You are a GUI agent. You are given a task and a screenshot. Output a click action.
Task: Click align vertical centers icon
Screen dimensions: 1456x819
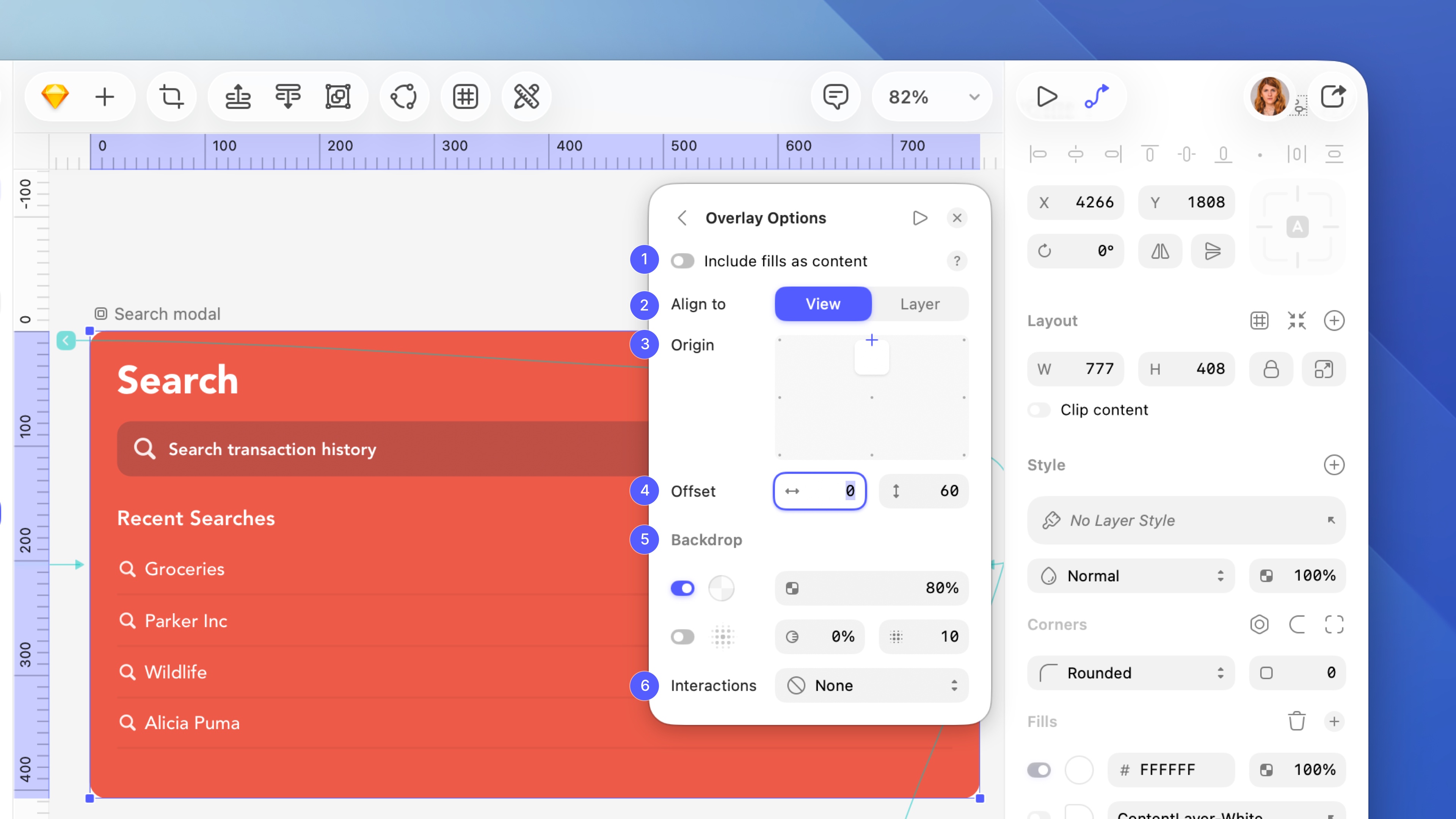(1186, 154)
